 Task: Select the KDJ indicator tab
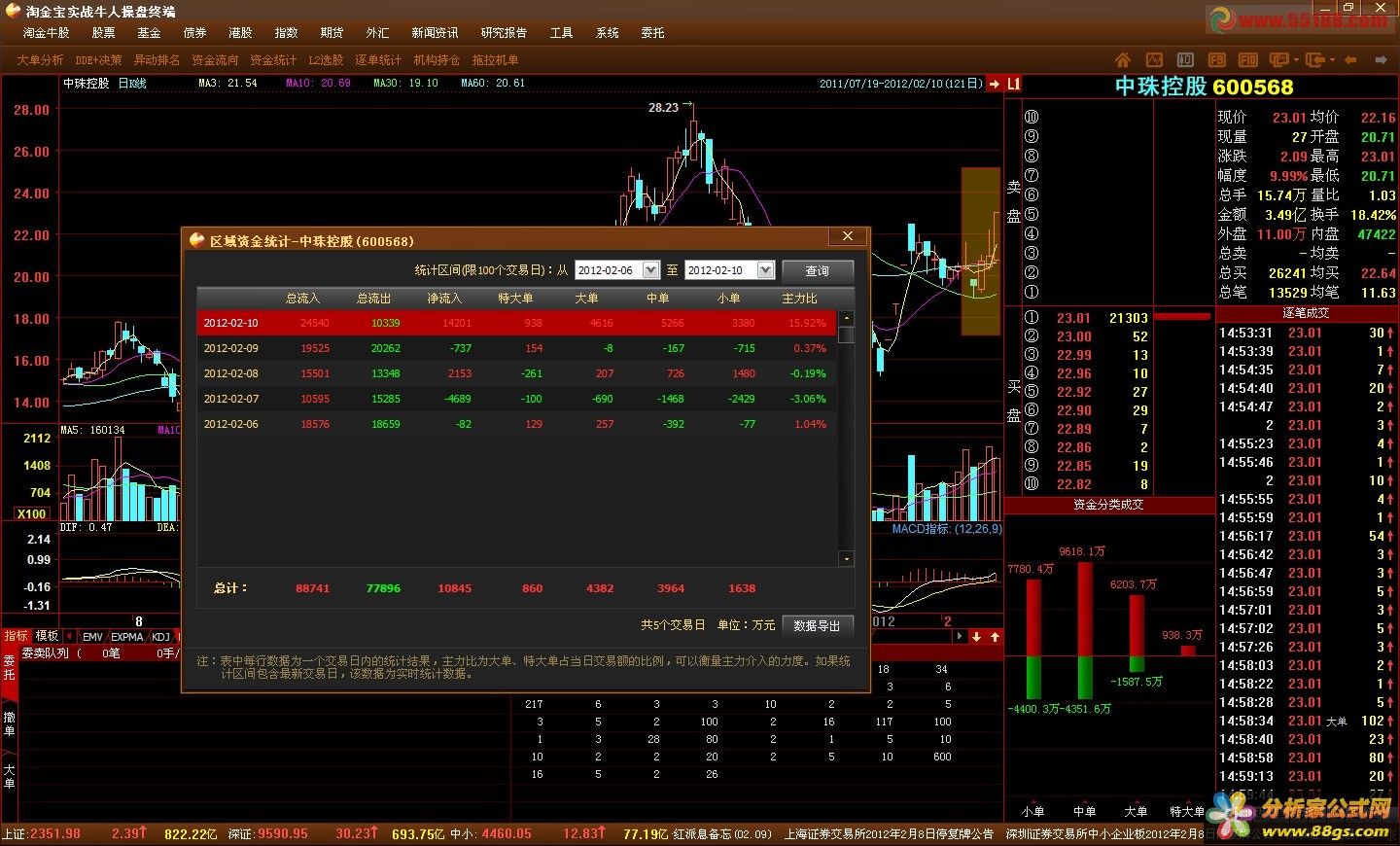[x=161, y=637]
